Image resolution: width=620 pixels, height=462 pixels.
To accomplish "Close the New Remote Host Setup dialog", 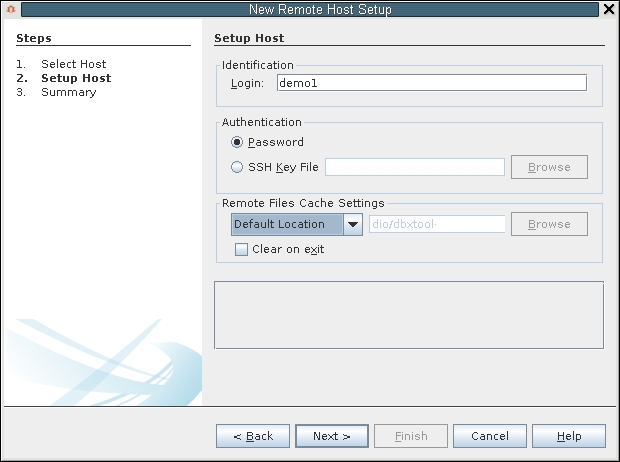I will pos(609,9).
